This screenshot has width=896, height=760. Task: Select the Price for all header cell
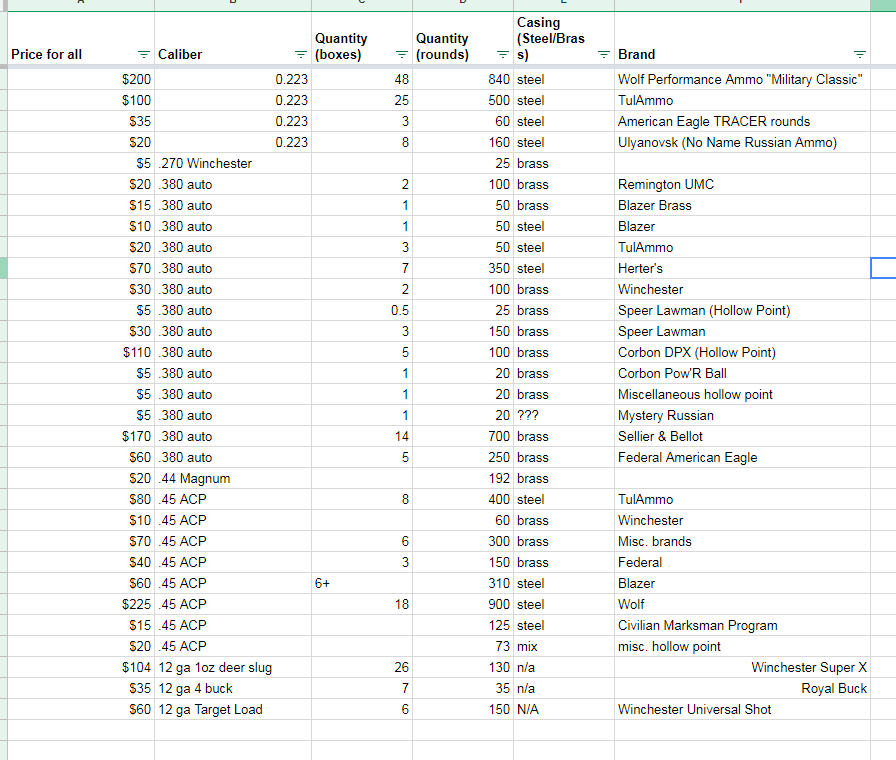(x=81, y=38)
